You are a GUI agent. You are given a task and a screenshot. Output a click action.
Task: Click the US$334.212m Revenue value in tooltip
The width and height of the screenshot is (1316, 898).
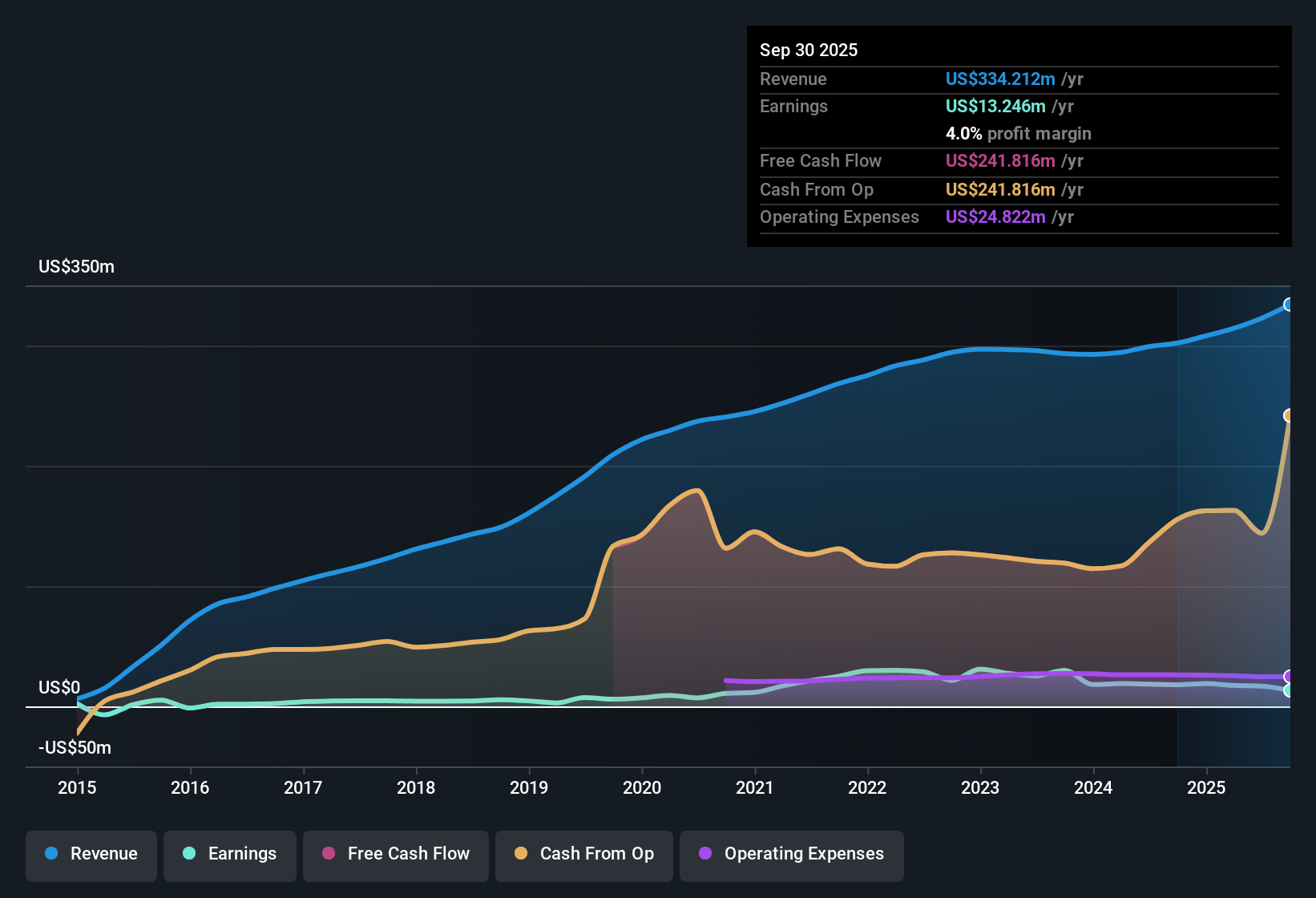point(1000,79)
